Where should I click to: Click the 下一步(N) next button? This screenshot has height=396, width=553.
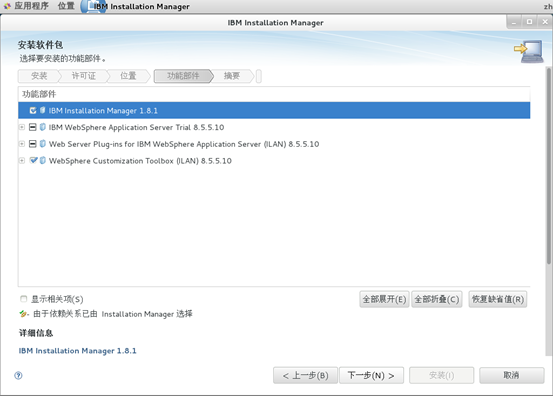(x=371, y=375)
